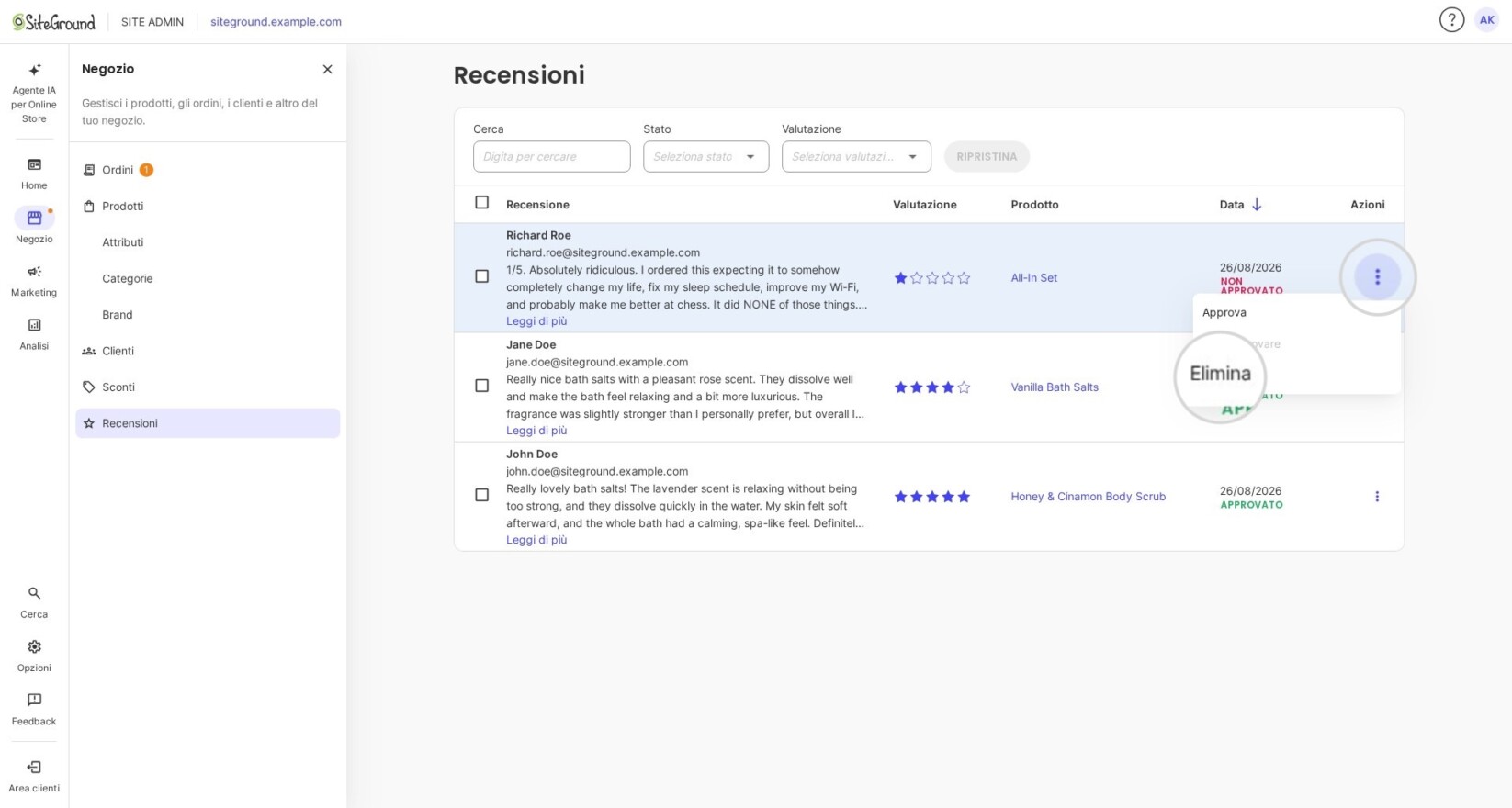Screen dimensions: 1512x808
Task: Open the Feedback panel
Action: point(34,709)
